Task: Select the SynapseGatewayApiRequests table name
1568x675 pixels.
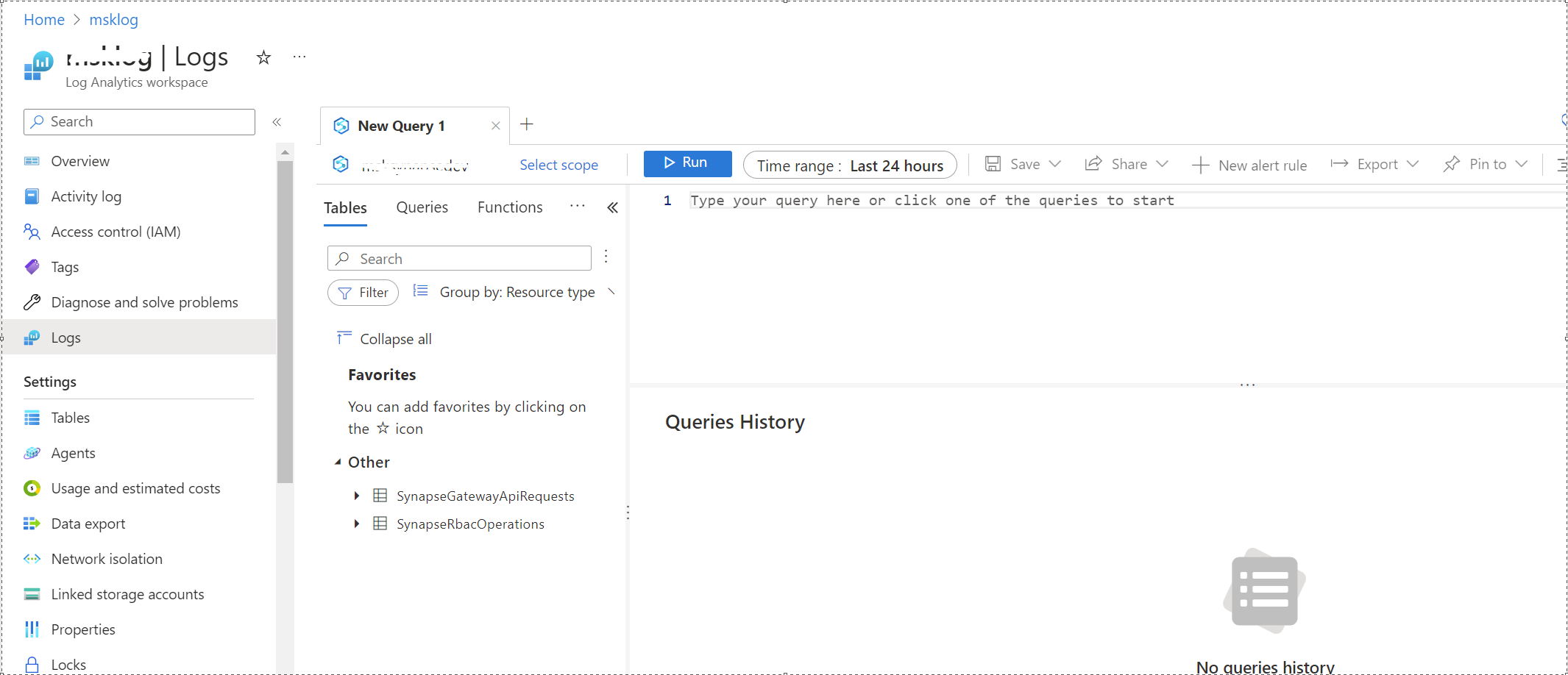Action: pos(485,496)
